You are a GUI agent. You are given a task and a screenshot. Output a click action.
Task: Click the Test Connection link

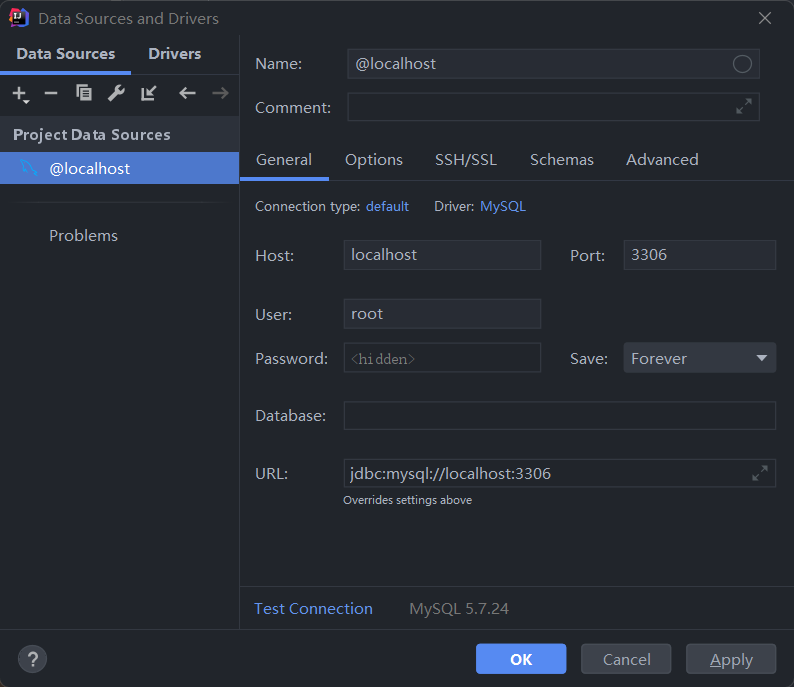point(313,609)
